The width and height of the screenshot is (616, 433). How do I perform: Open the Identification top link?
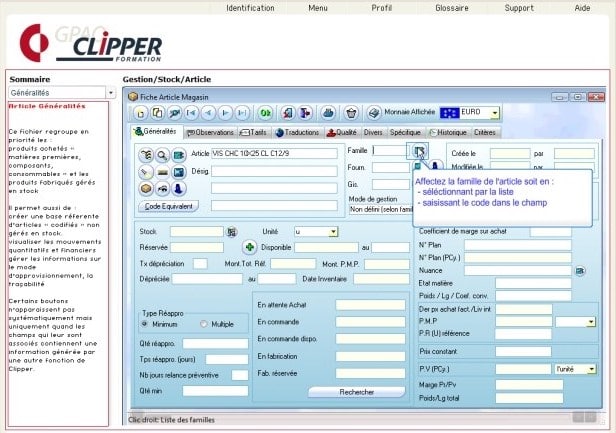click(250, 8)
